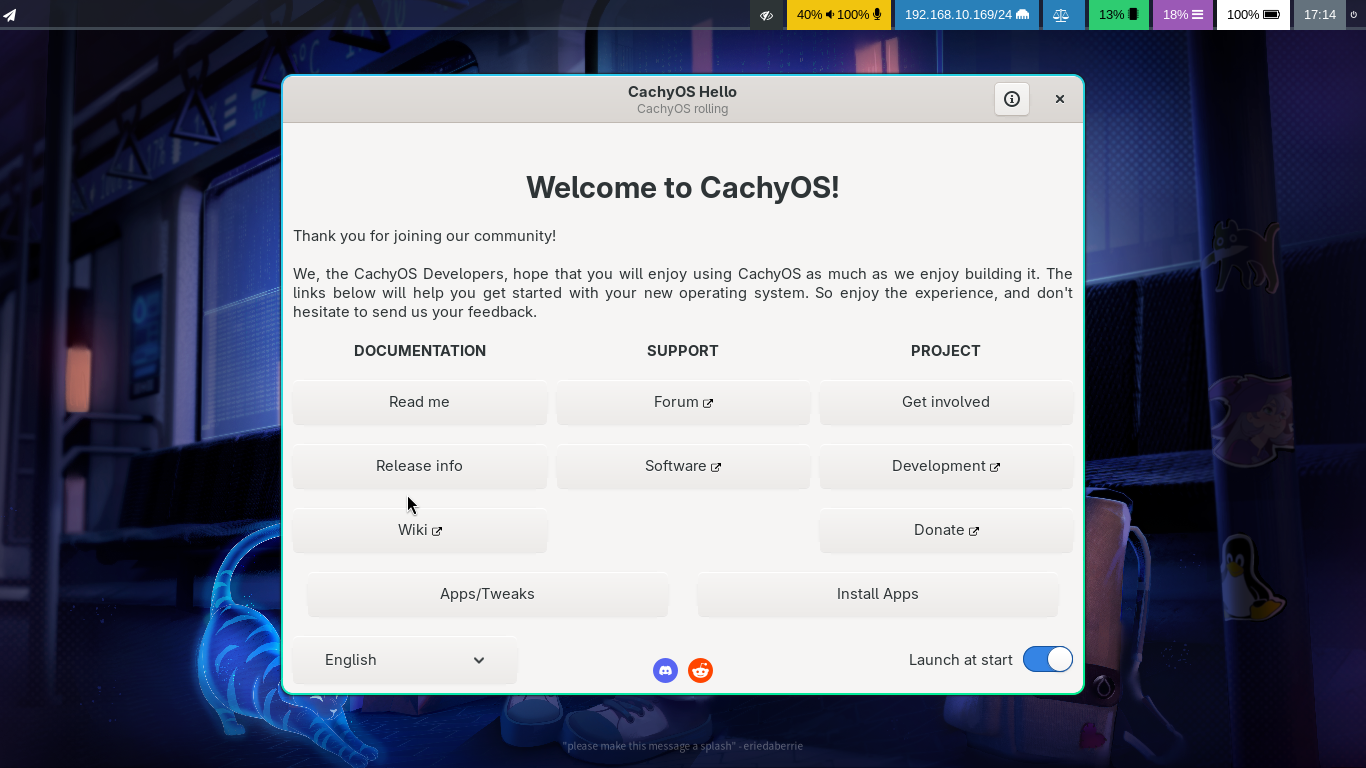Click the network icon beside the IP address

coord(1022,15)
